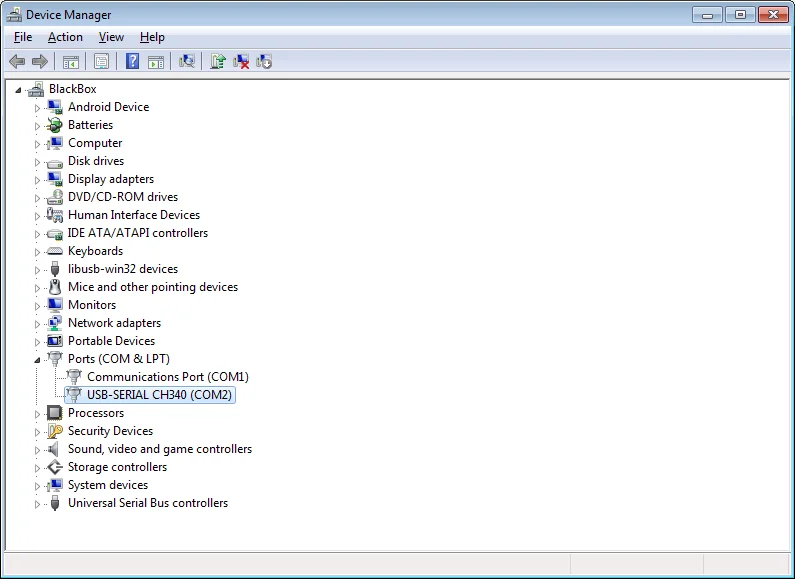Screen dimensions: 795x579
Task: Collapse the BlackBox root node
Action: (x=18, y=90)
